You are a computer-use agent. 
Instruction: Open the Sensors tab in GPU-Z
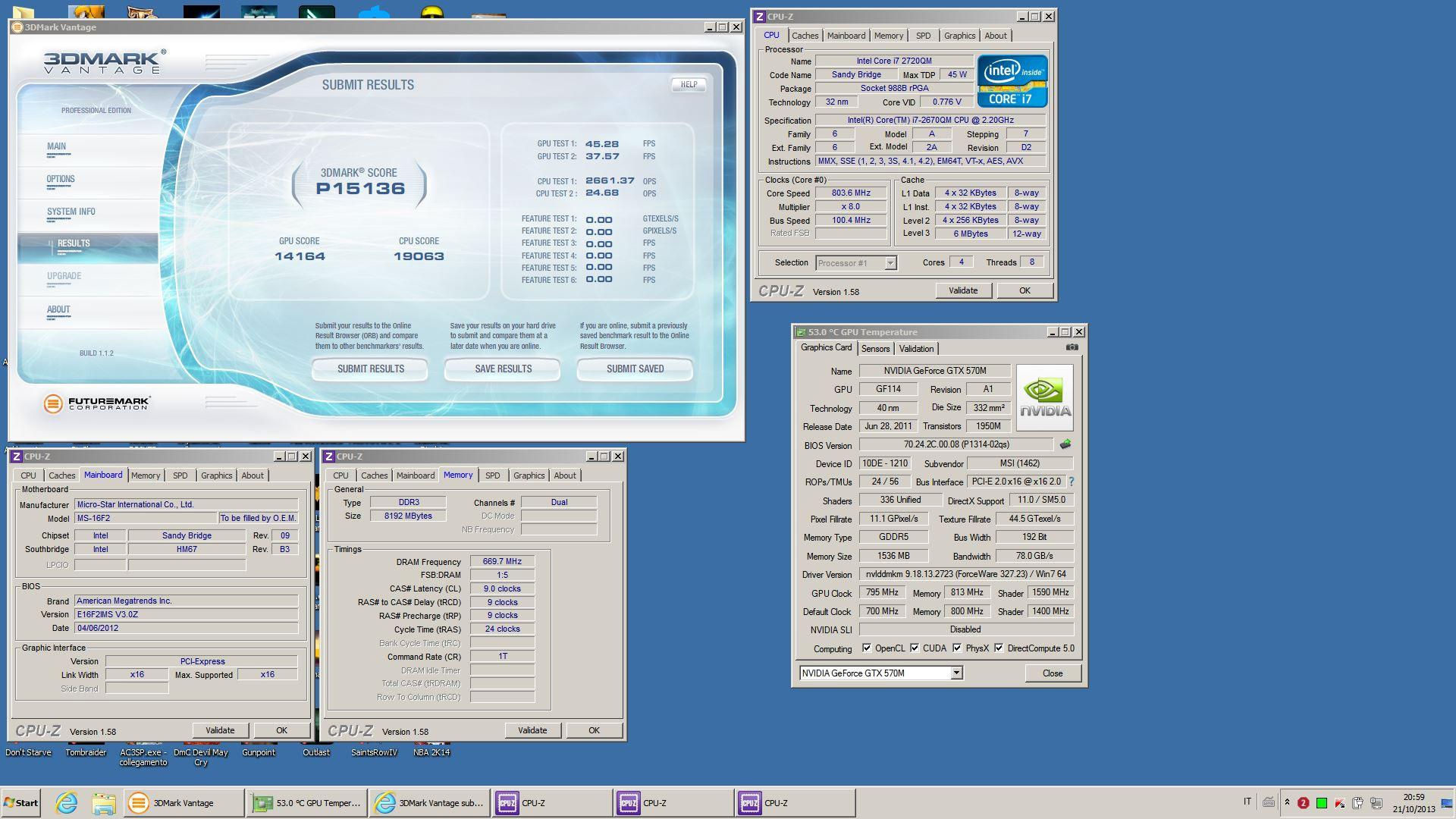(875, 349)
